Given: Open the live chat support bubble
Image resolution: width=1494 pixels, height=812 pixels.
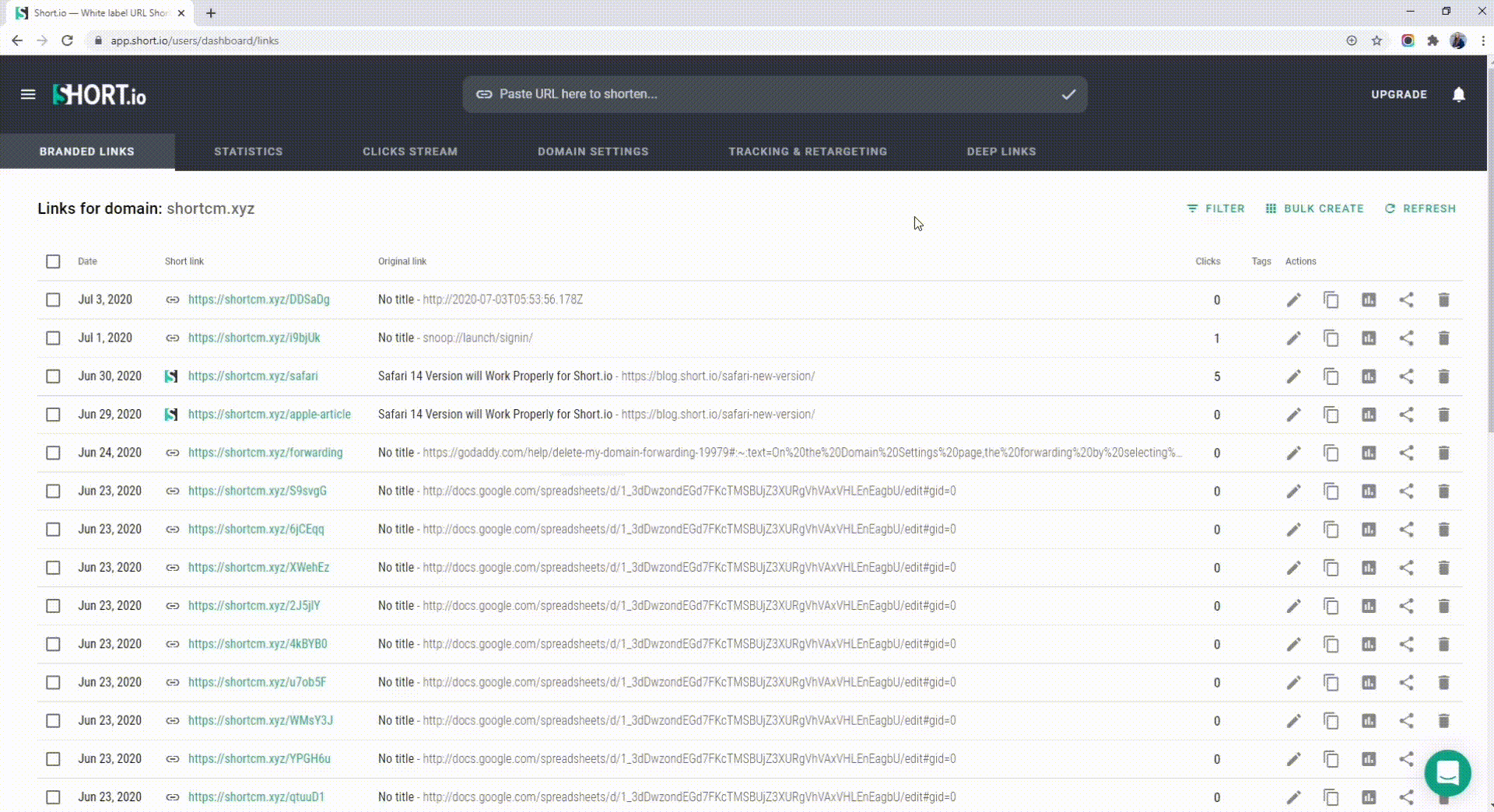Looking at the screenshot, I should click(x=1447, y=772).
